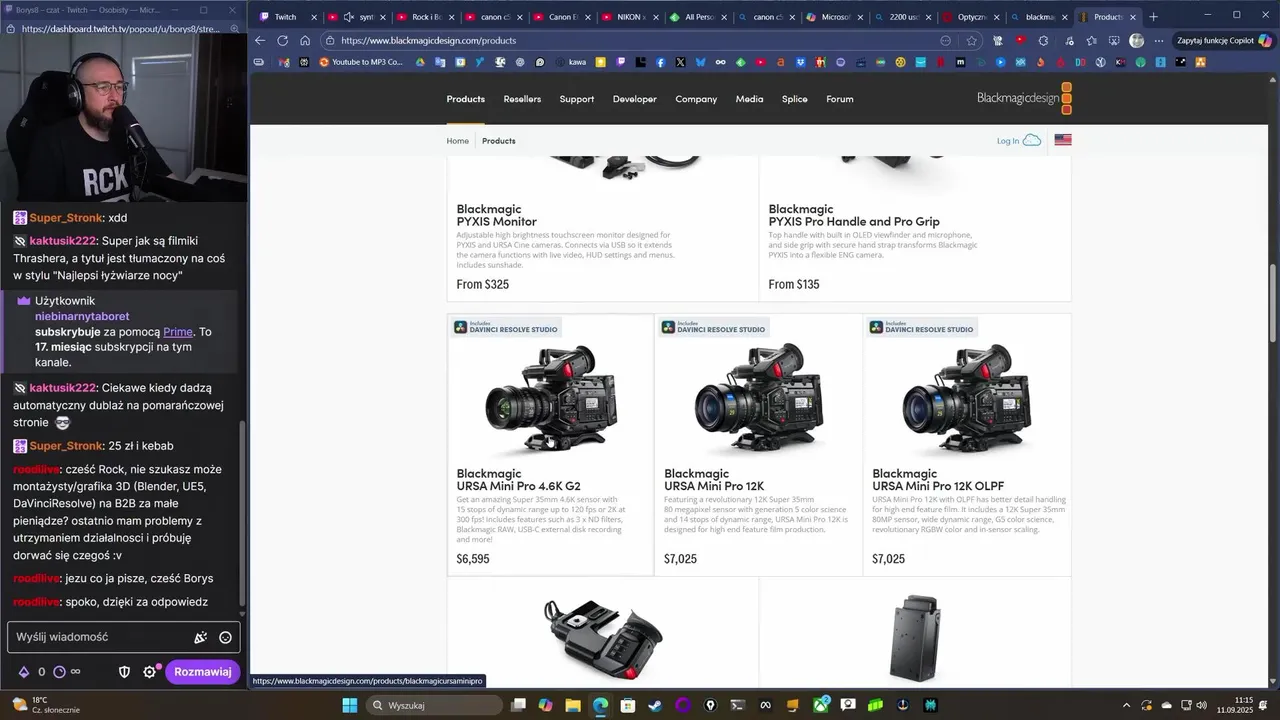Add page to favorites with star icon
1280x720 pixels.
[971, 40]
